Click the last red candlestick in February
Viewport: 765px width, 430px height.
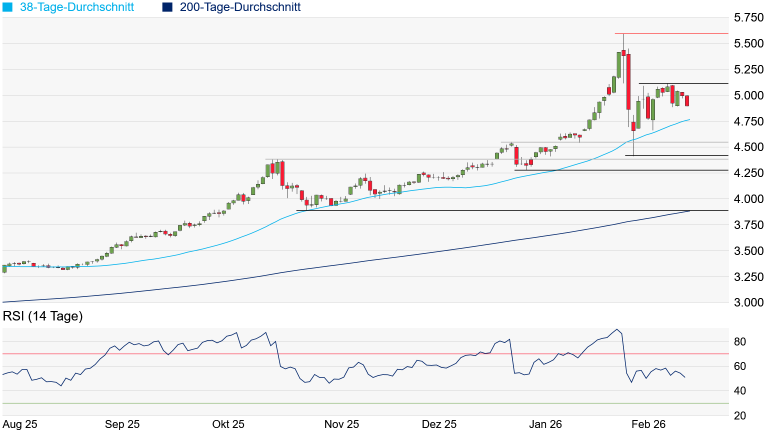click(687, 100)
